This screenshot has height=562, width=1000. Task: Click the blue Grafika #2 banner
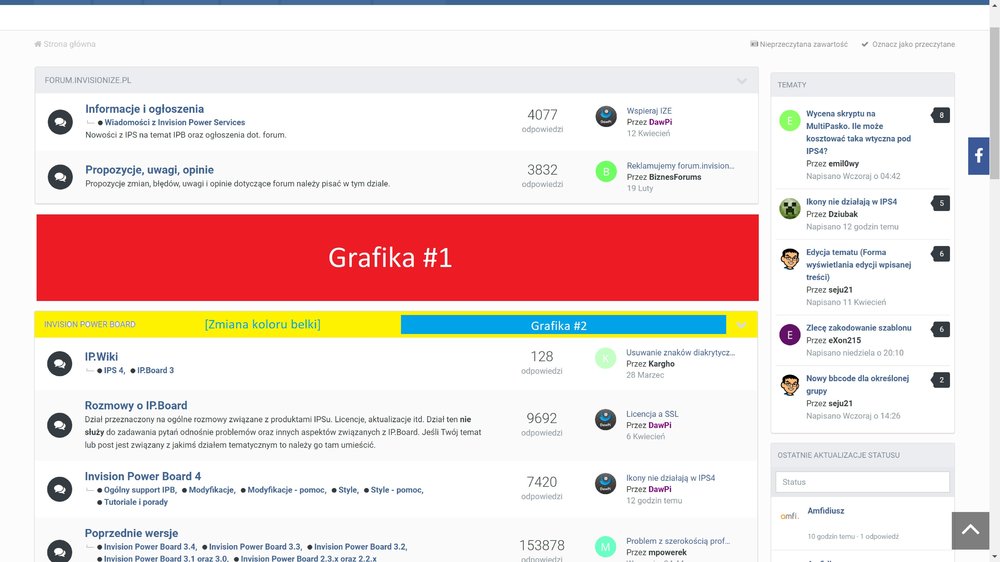(x=563, y=325)
